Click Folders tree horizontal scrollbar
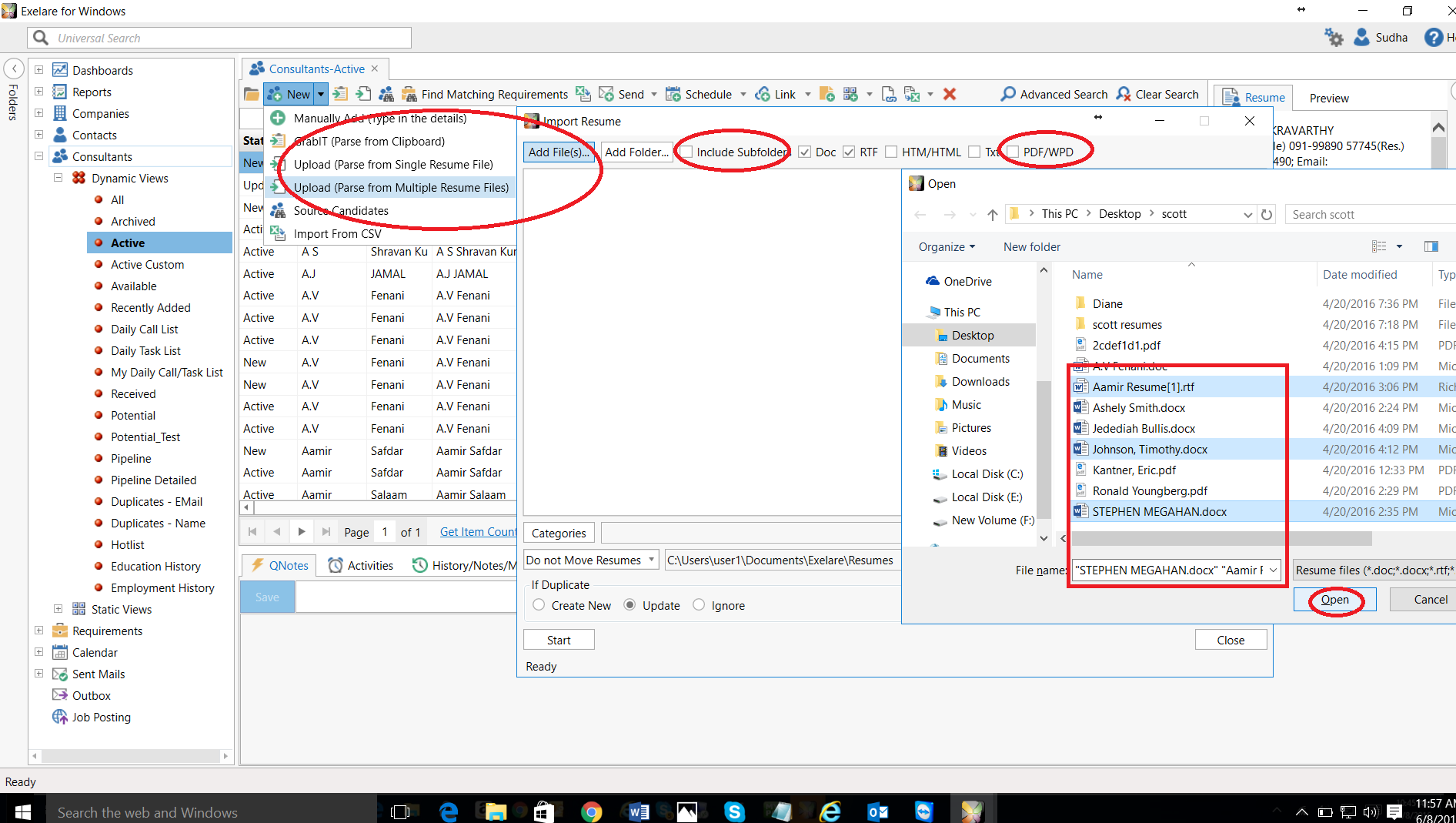1456x823 pixels. (x=131, y=756)
